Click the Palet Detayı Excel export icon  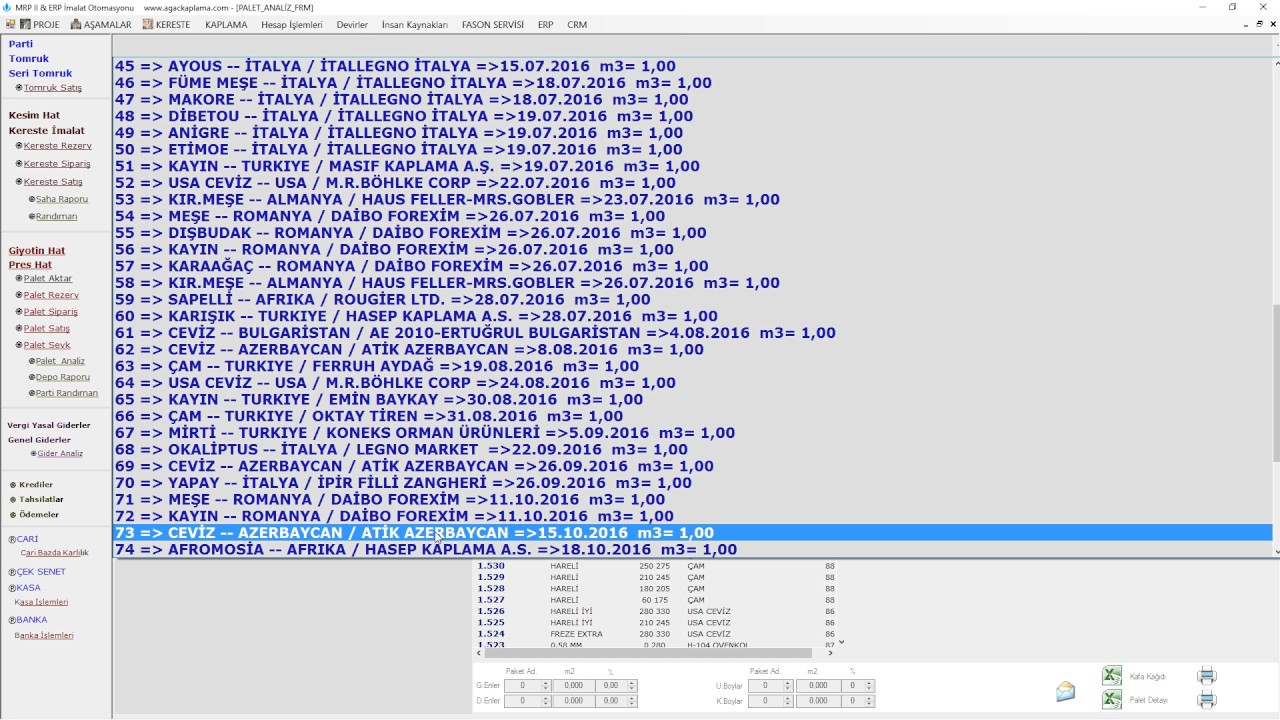[1111, 700]
